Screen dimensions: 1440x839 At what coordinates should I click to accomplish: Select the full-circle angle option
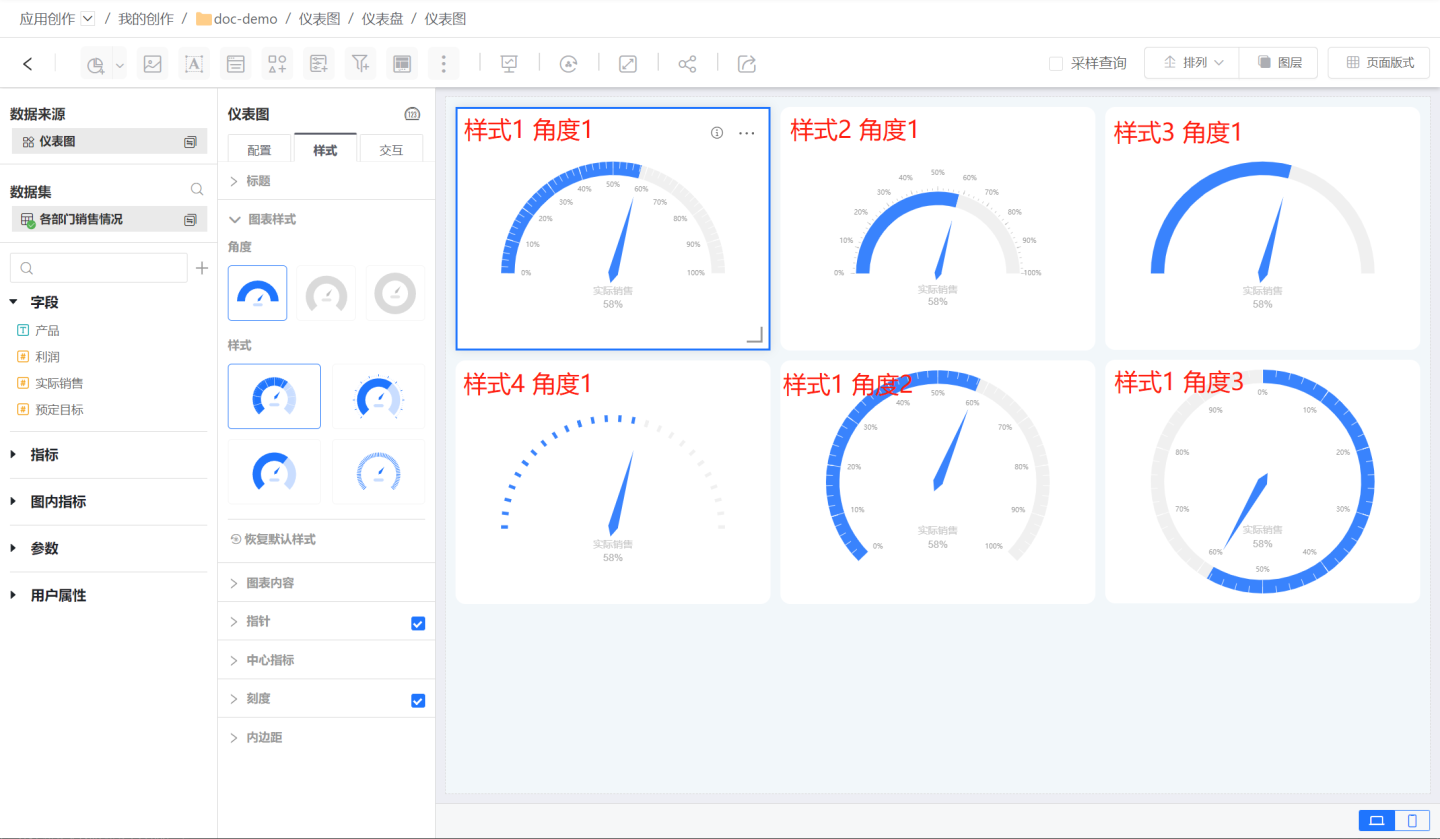click(x=395, y=293)
